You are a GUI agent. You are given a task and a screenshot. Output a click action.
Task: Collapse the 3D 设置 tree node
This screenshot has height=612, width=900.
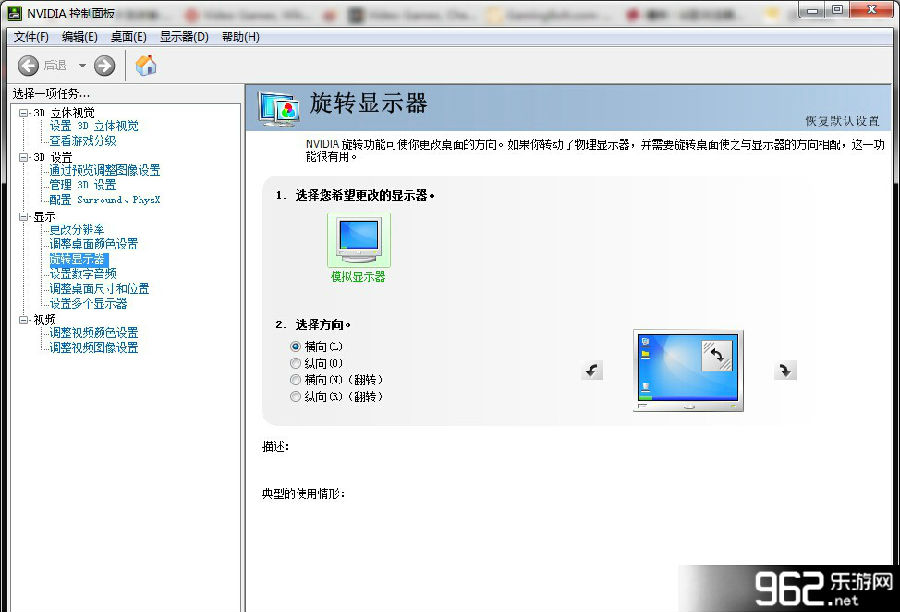click(x=24, y=157)
